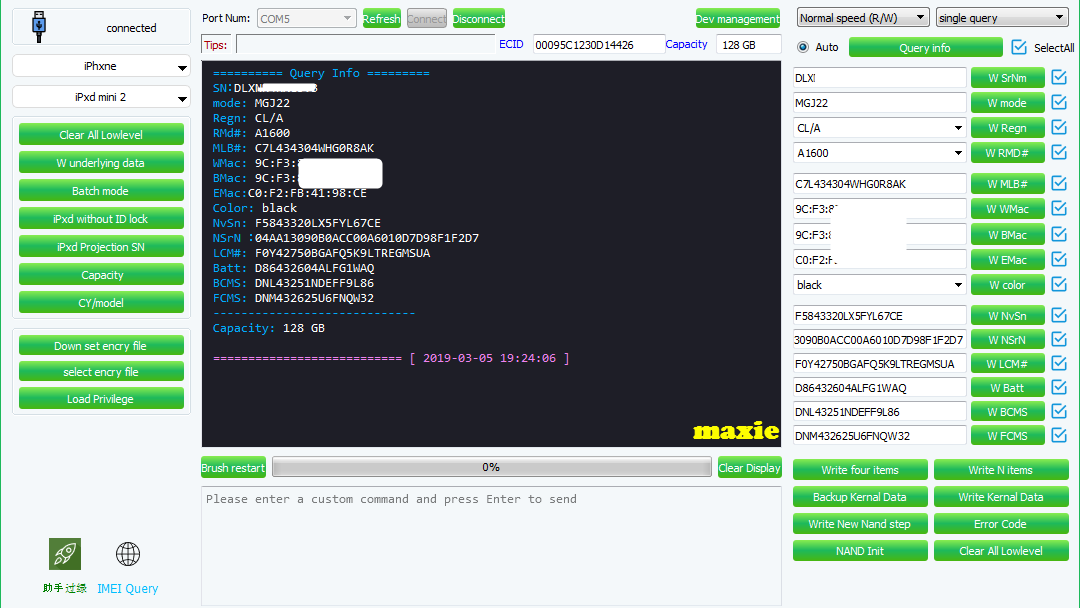
Task: Open the COM5 port number dropdown
Action: tap(307, 19)
